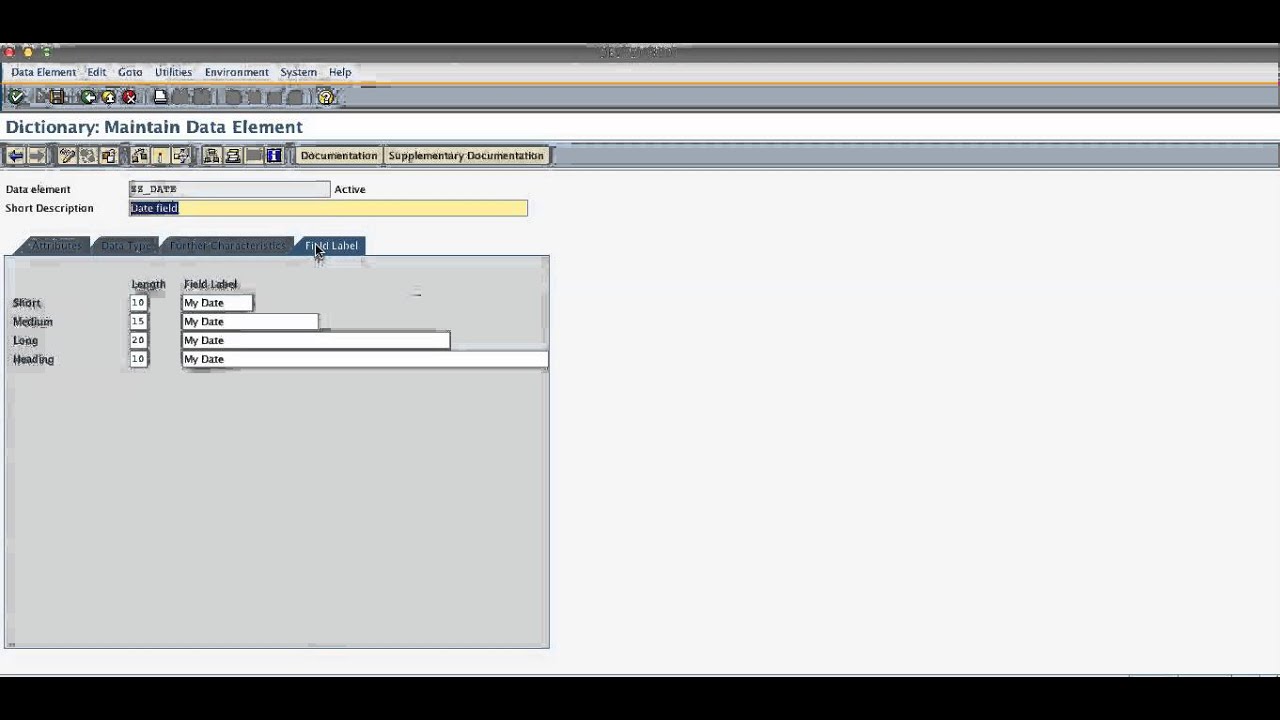Click the Documentation button
Viewport: 1280px width, 720px height.
[339, 156]
